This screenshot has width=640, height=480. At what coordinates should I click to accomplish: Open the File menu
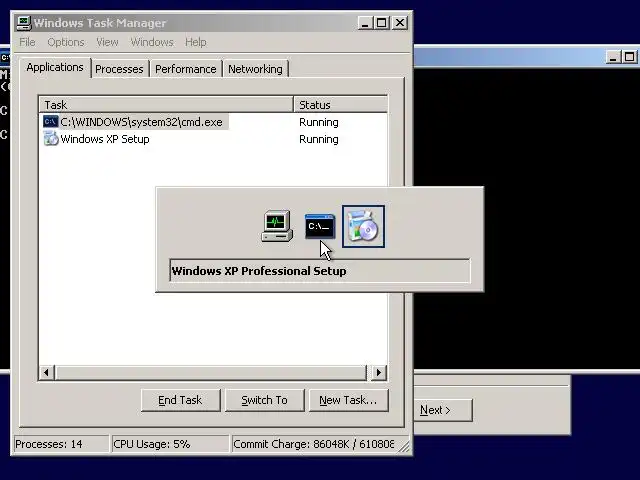point(27,42)
